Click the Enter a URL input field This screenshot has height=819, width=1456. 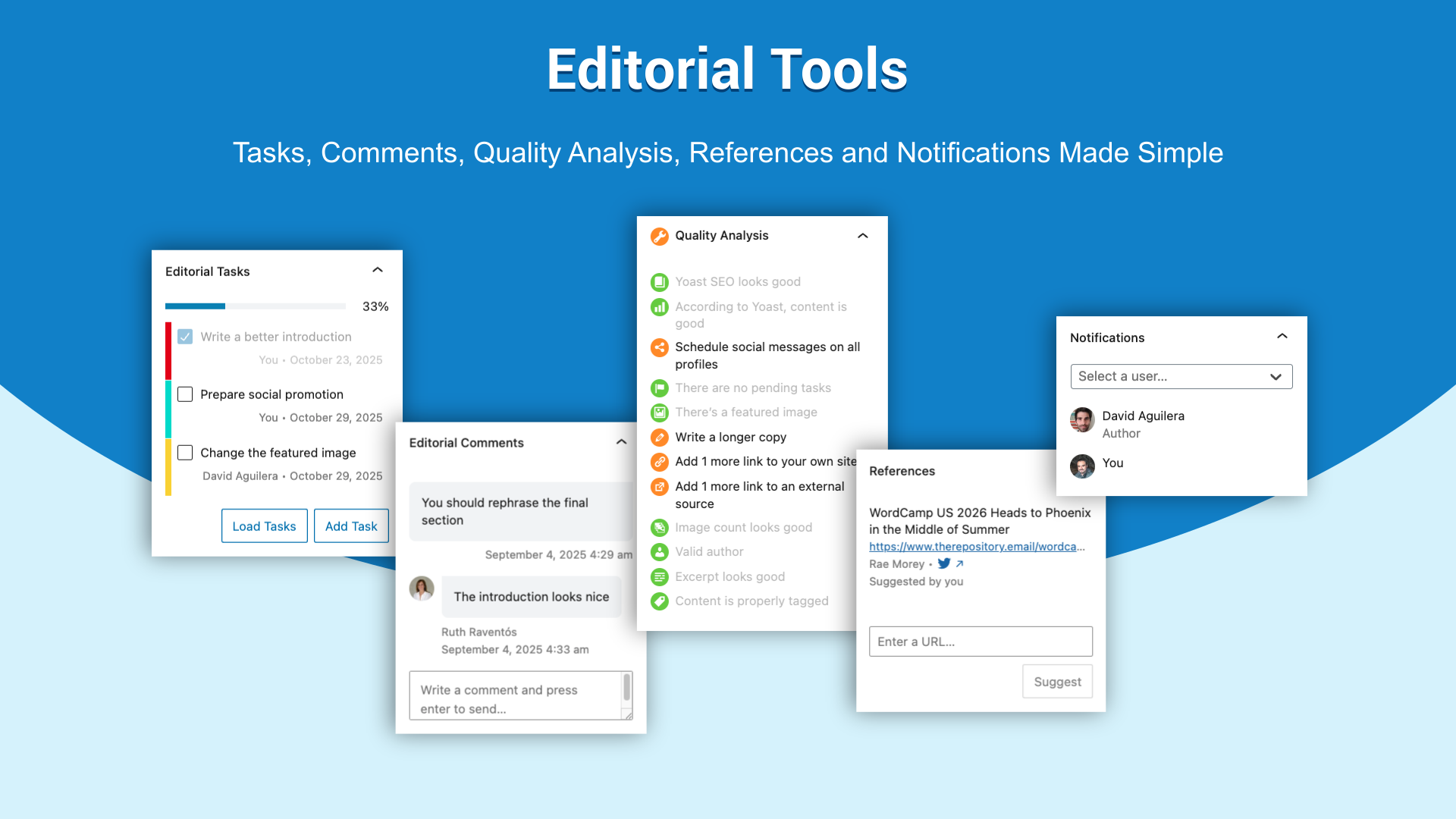(x=980, y=642)
